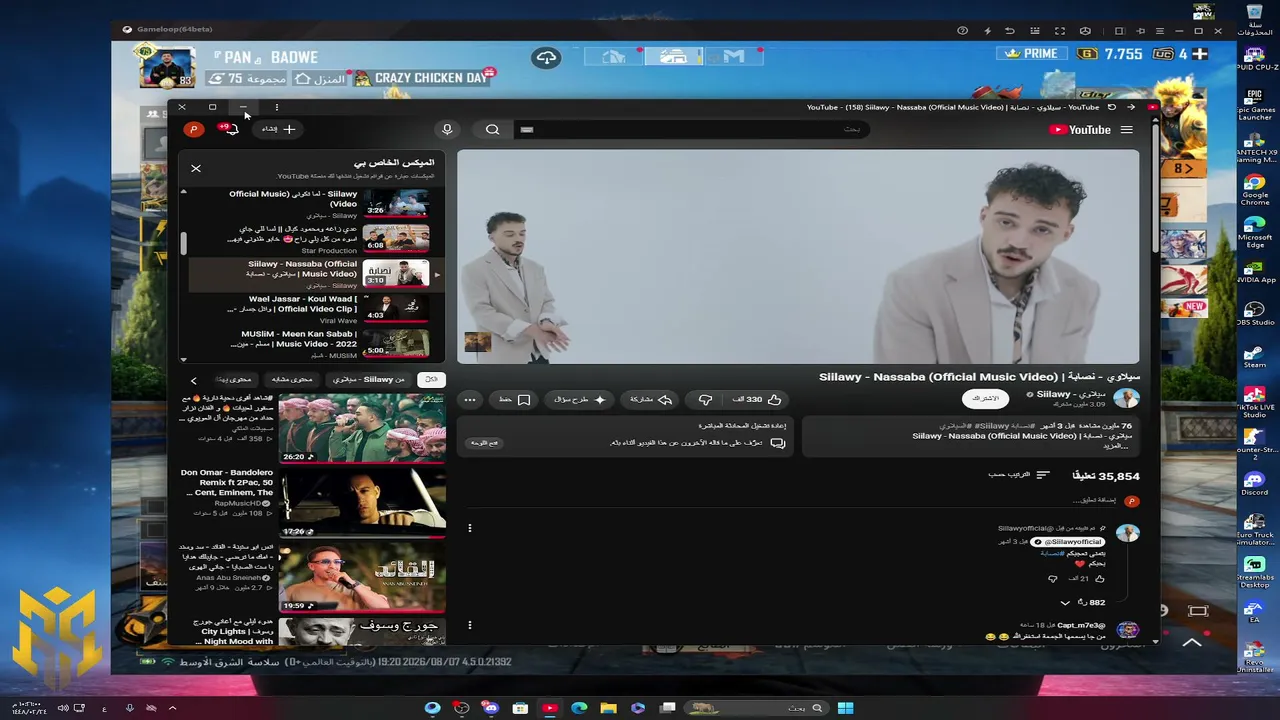This screenshot has height=720, width=1280.
Task: Click the video player area
Action: 798,257
